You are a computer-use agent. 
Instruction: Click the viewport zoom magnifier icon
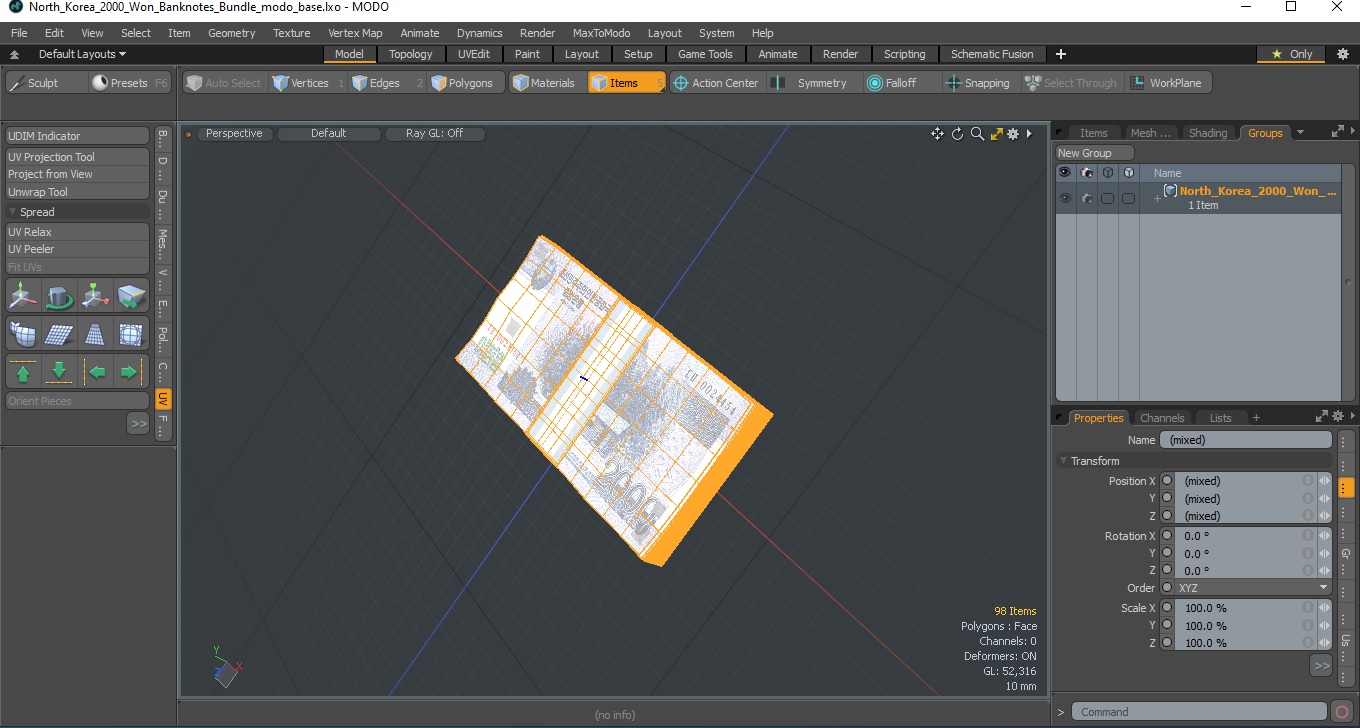coord(977,134)
